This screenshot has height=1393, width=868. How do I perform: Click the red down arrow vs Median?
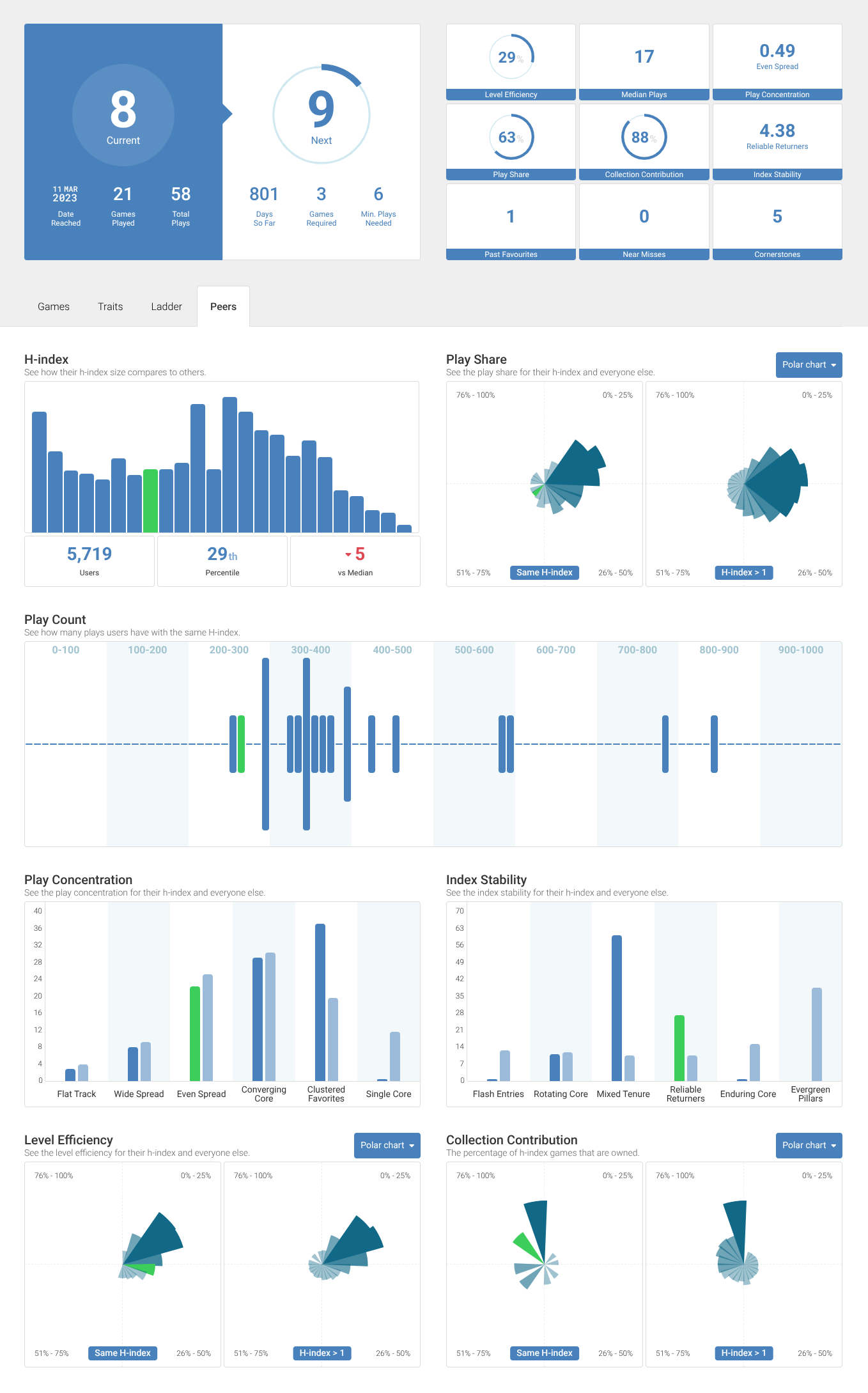click(348, 554)
